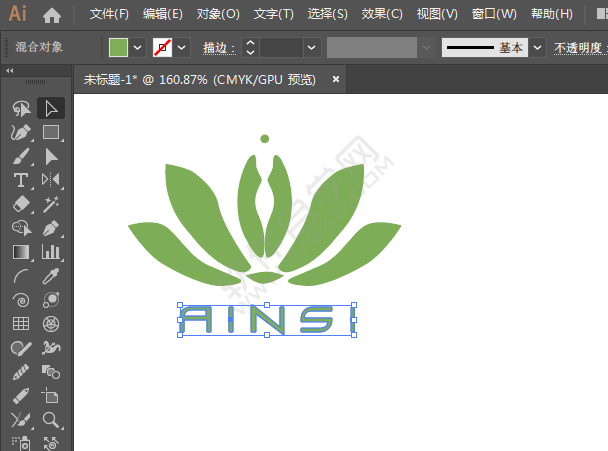608x451 pixels.
Task: Select the Column Graph tool
Action: coord(51,252)
